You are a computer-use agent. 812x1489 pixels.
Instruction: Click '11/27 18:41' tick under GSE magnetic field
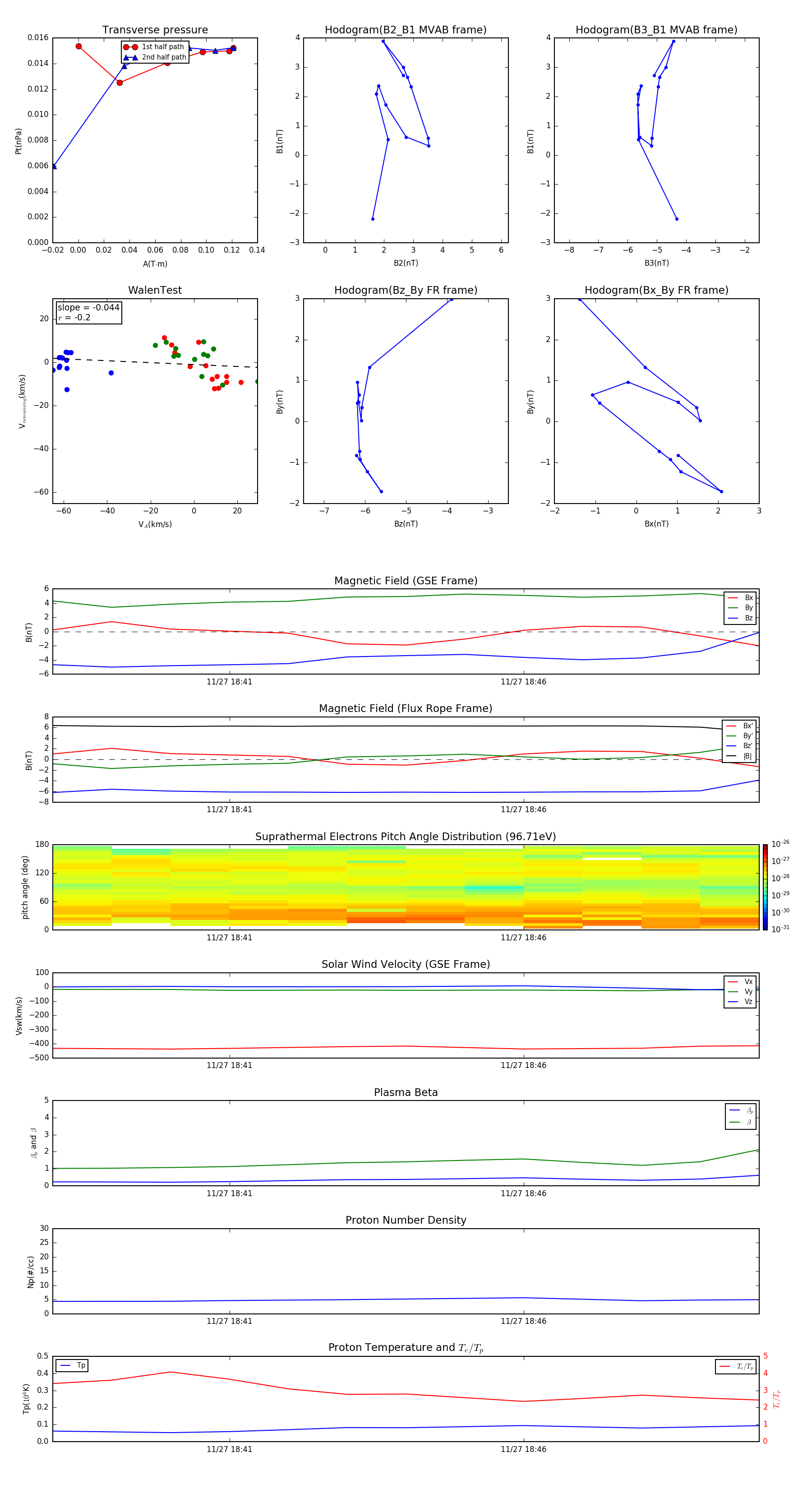click(x=230, y=681)
